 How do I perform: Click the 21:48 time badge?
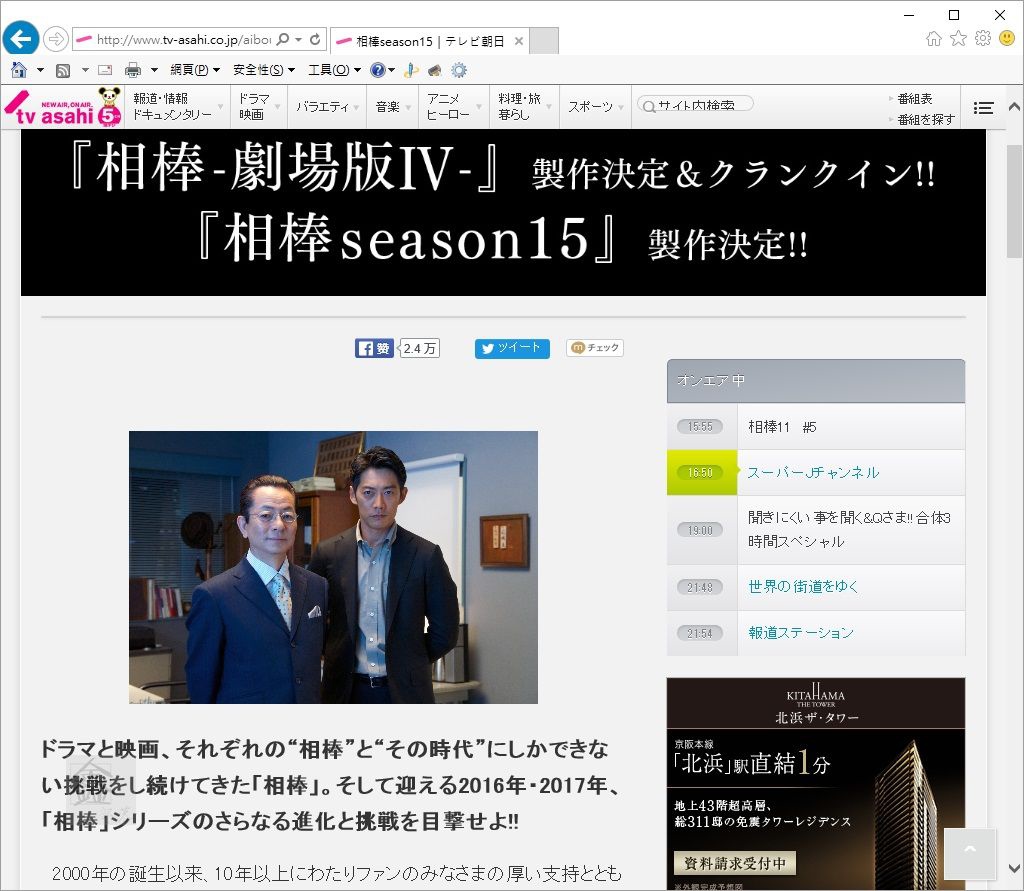[699, 587]
